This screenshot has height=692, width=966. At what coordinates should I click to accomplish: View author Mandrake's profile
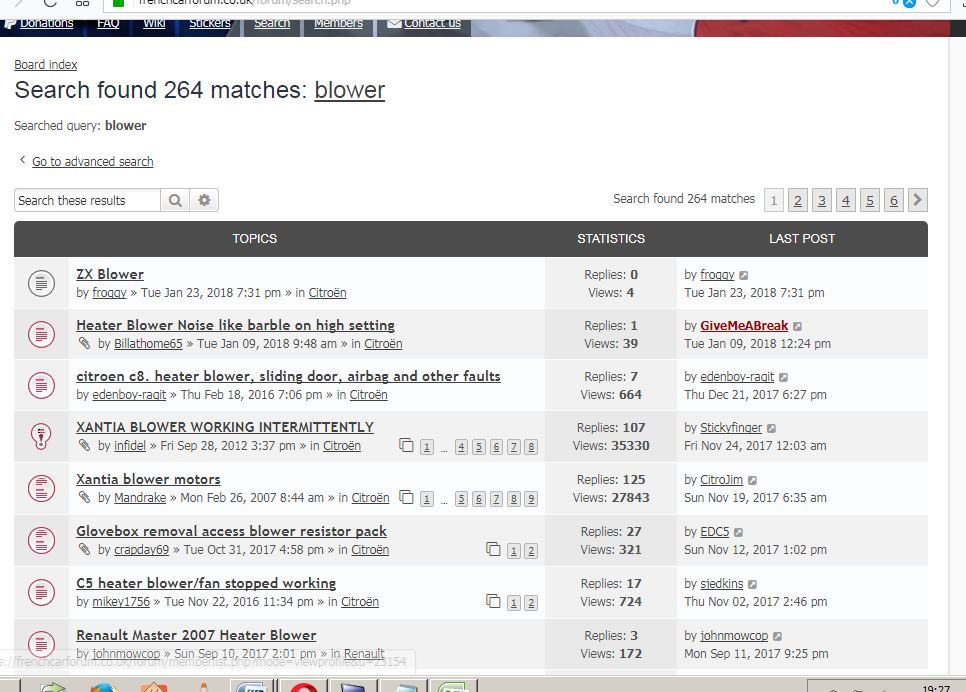click(x=140, y=497)
